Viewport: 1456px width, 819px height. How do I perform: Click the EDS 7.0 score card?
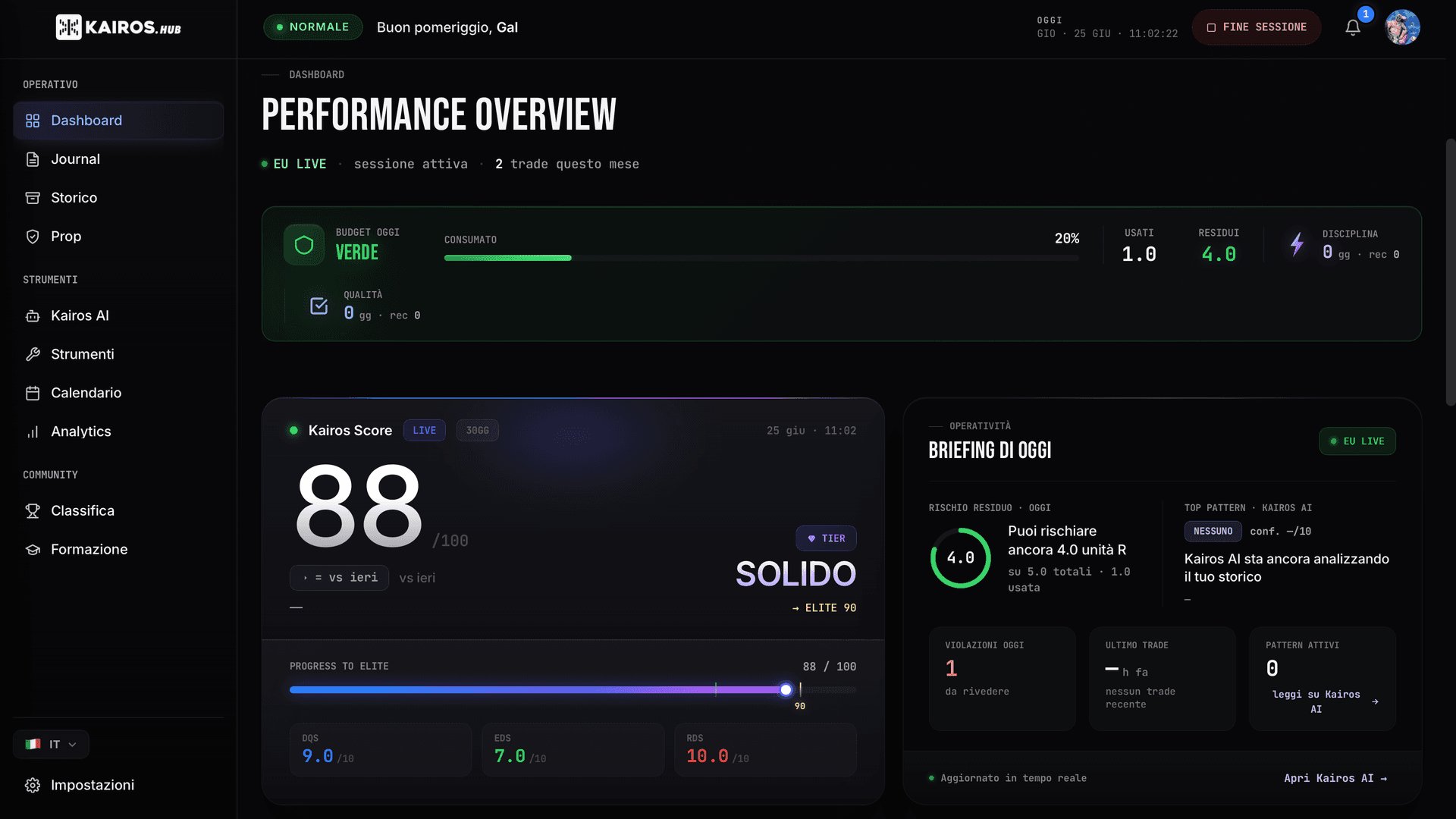(573, 750)
